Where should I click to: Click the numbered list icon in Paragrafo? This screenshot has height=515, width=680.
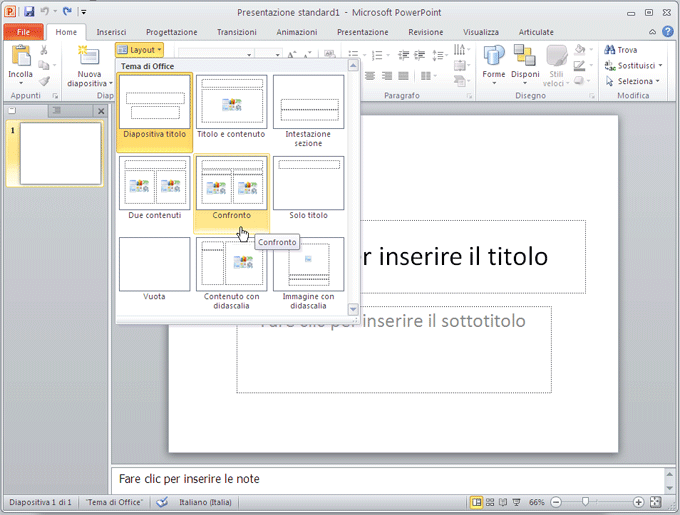377,55
